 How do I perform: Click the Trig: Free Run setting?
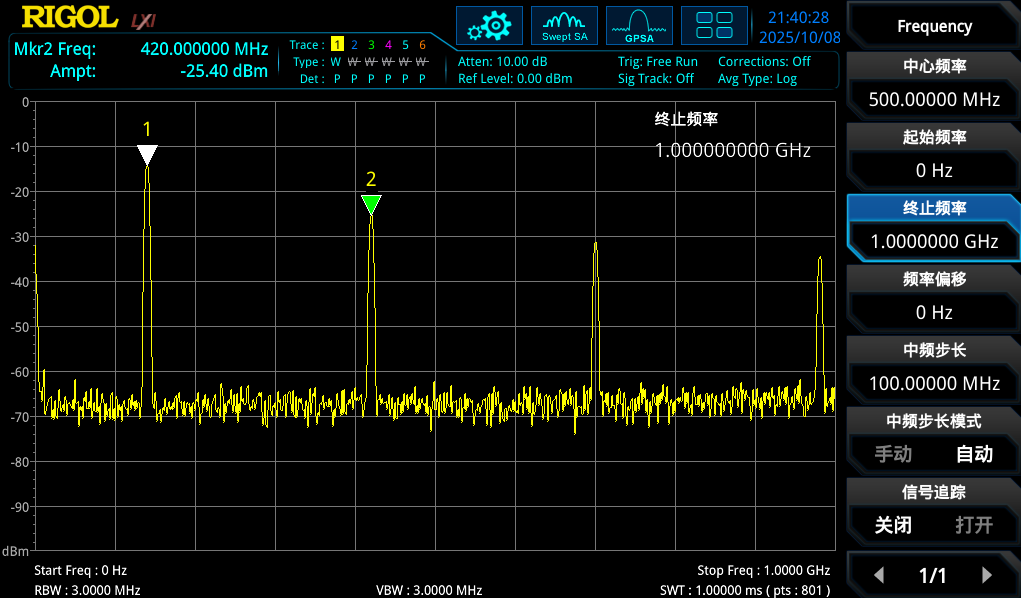click(658, 62)
